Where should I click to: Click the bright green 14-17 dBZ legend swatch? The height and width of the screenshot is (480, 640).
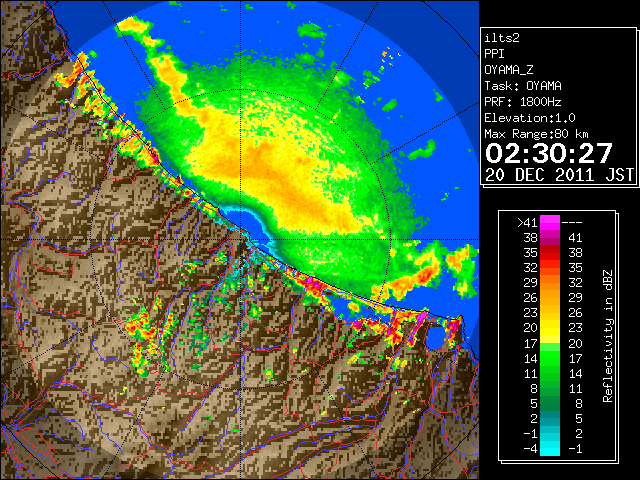pyautogui.click(x=550, y=358)
